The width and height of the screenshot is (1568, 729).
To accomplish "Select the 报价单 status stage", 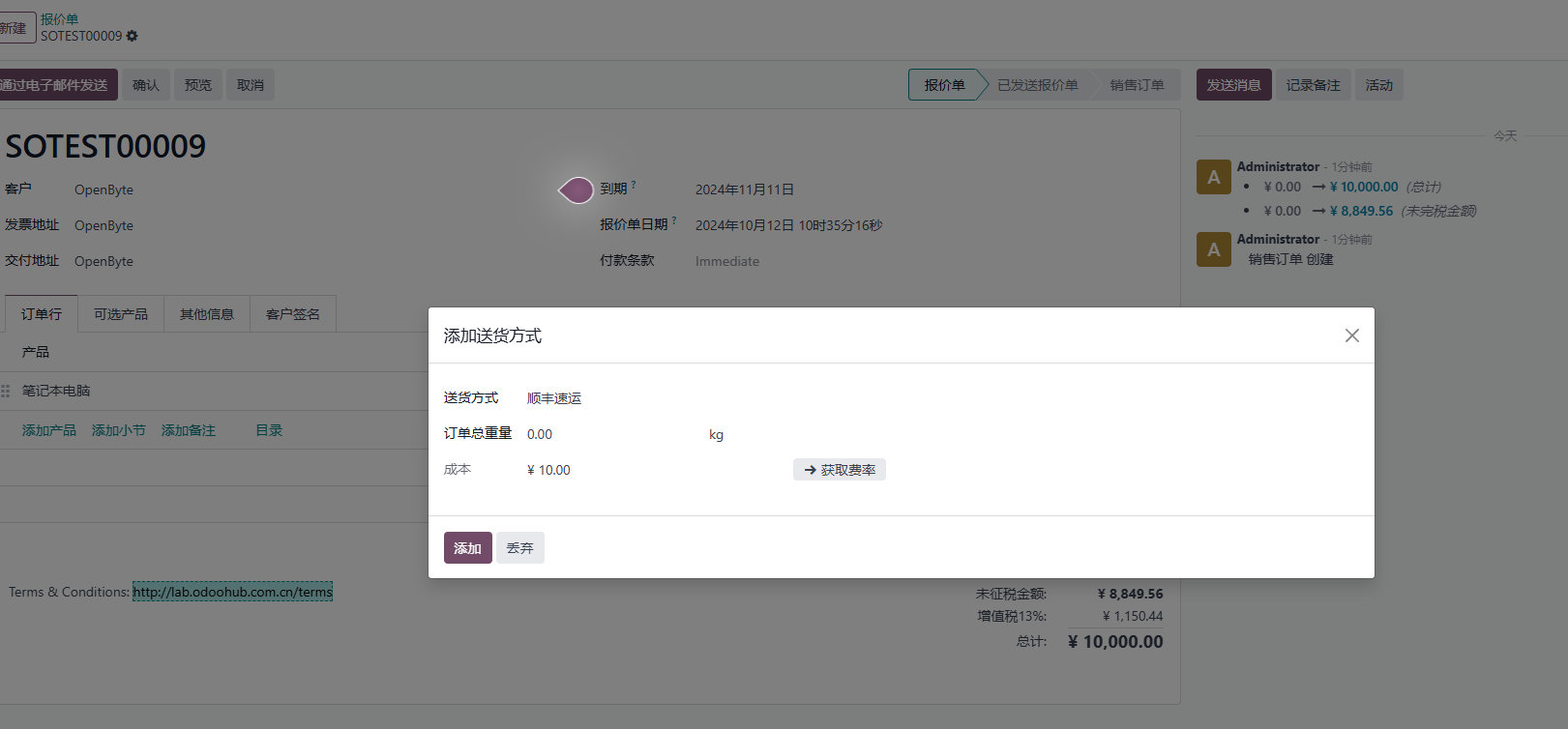I will [944, 85].
